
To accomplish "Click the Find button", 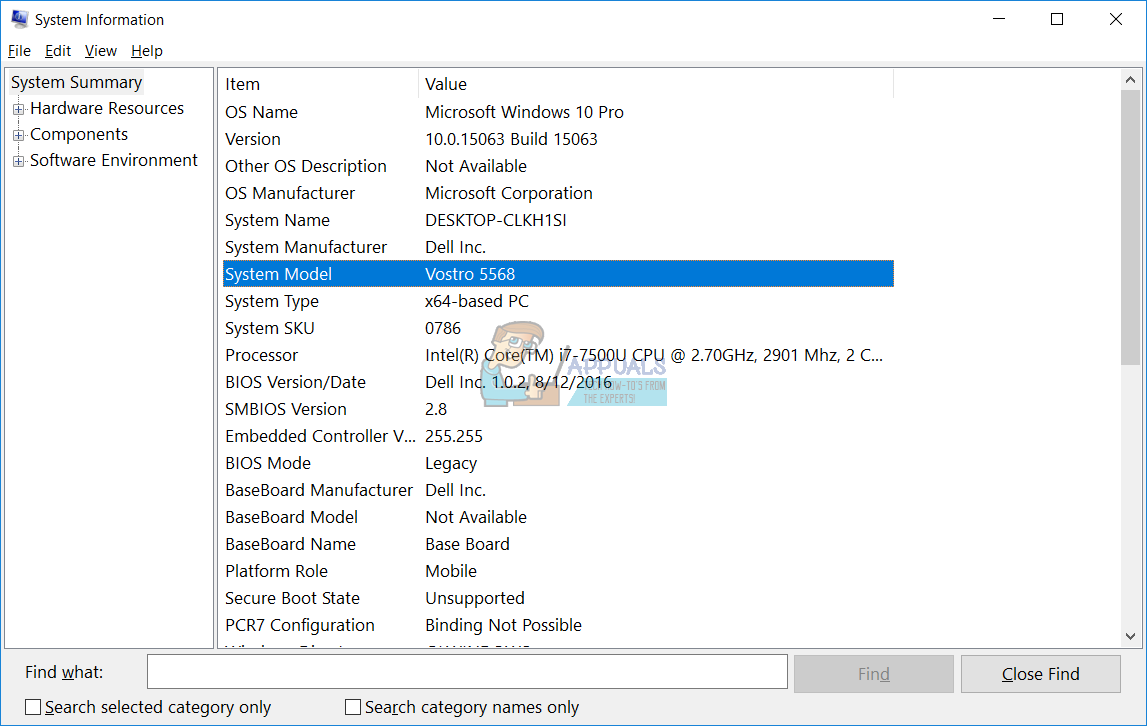I will point(873,674).
